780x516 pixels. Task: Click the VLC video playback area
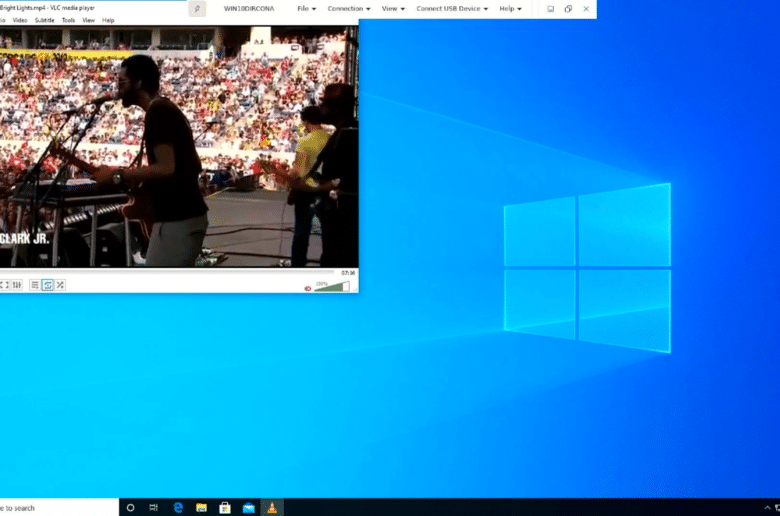coord(179,147)
